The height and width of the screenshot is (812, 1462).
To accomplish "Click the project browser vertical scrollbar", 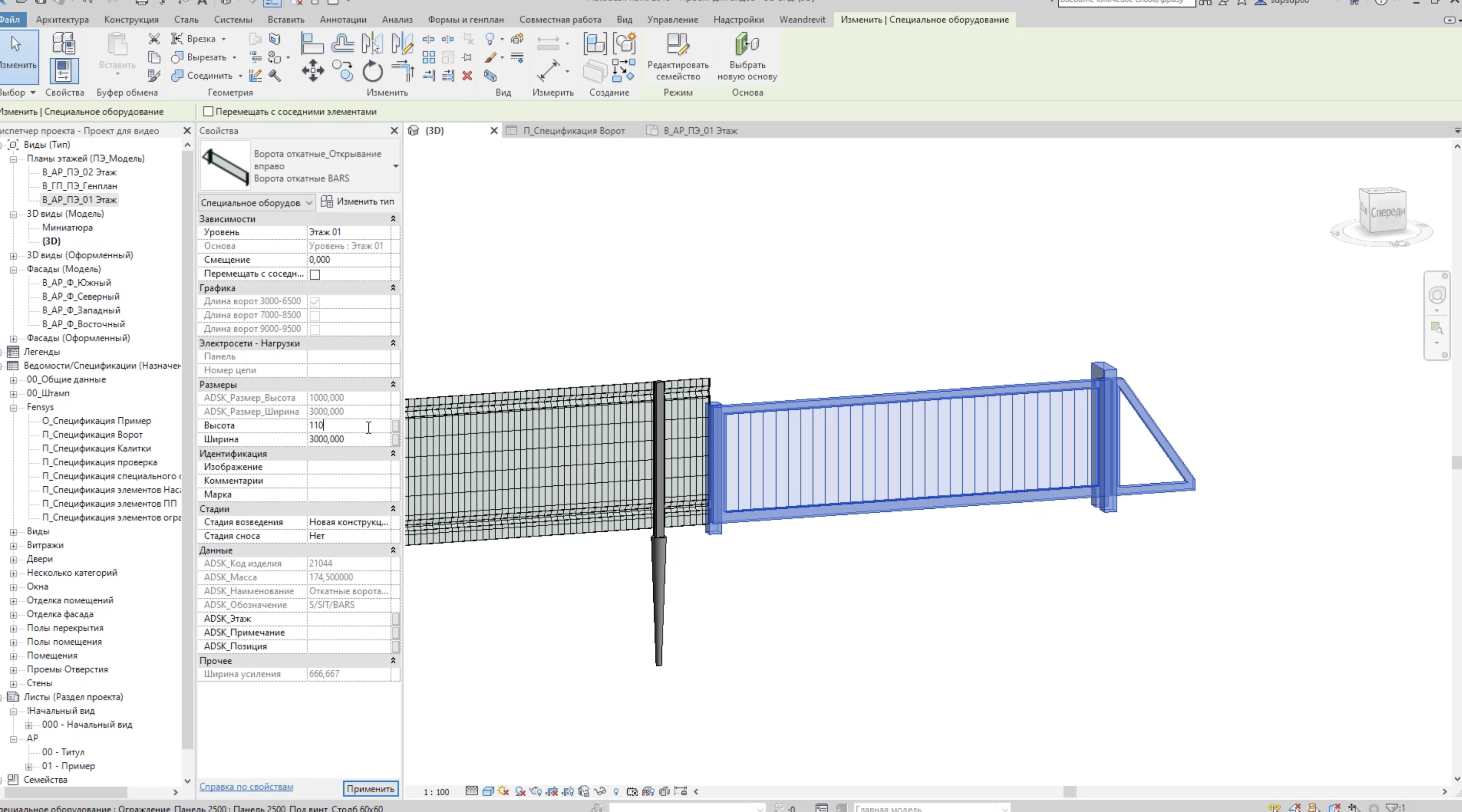I will [x=187, y=454].
